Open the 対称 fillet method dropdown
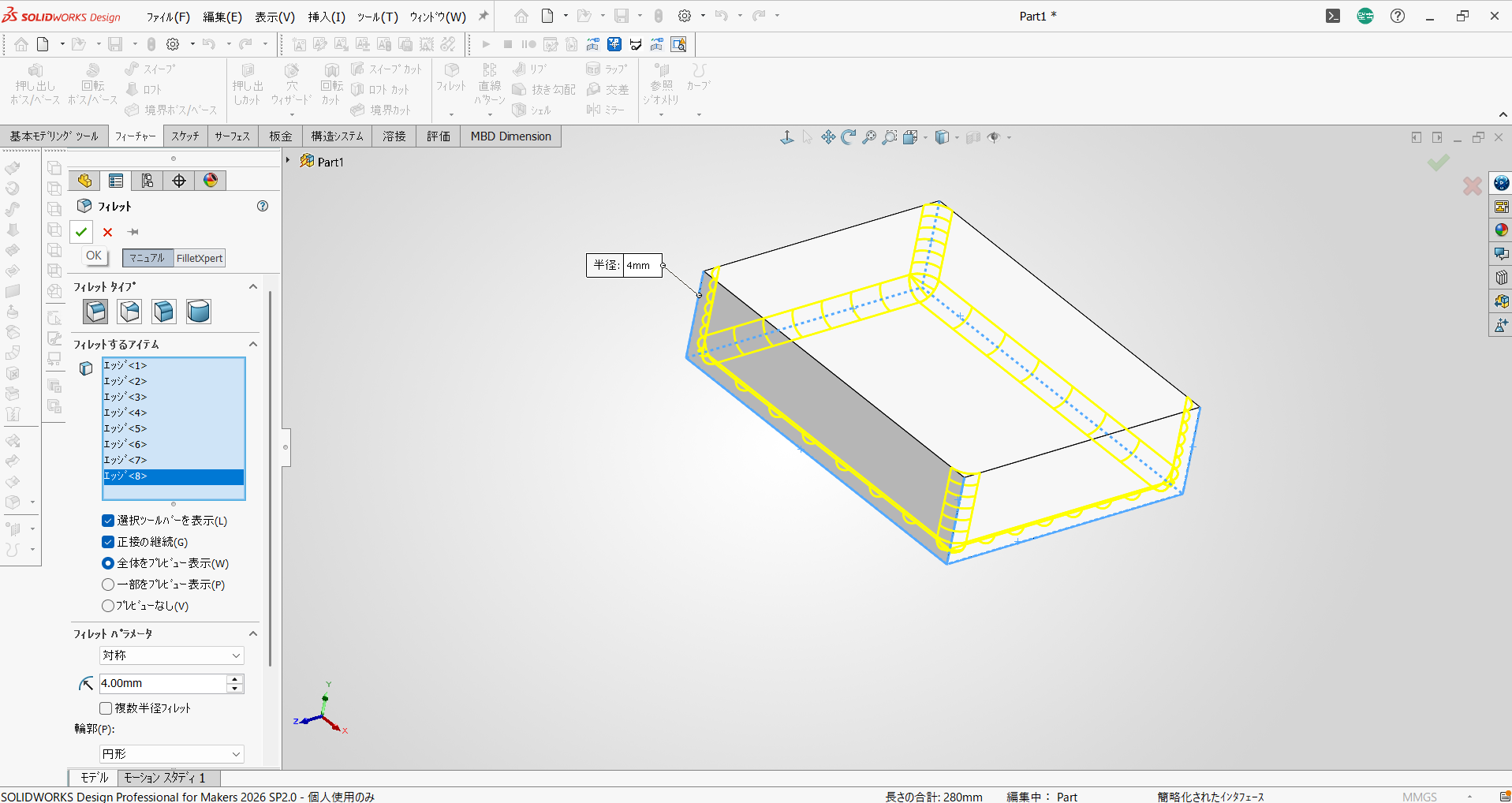This screenshot has width=1512, height=803. pos(172,655)
